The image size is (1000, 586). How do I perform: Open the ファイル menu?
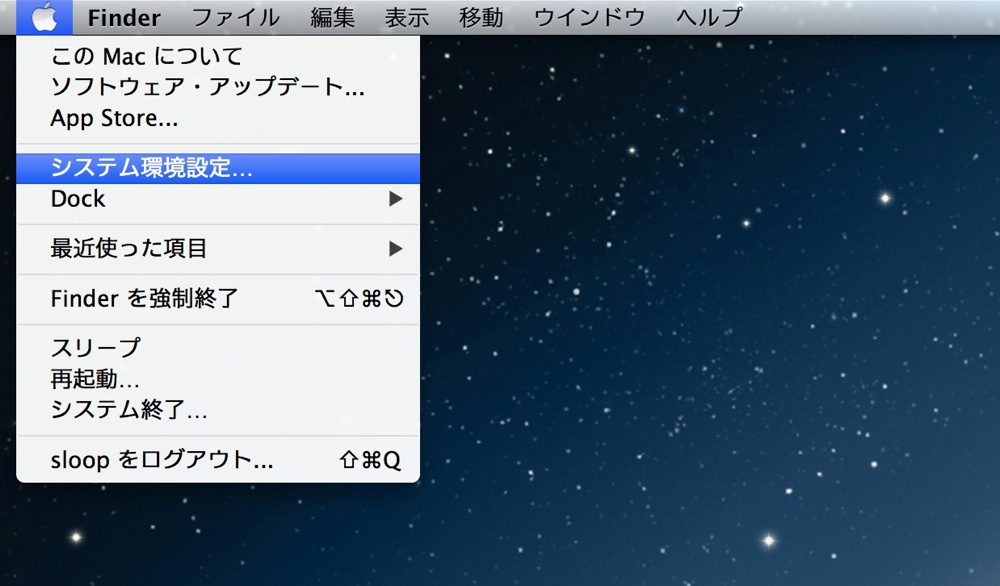[x=236, y=18]
